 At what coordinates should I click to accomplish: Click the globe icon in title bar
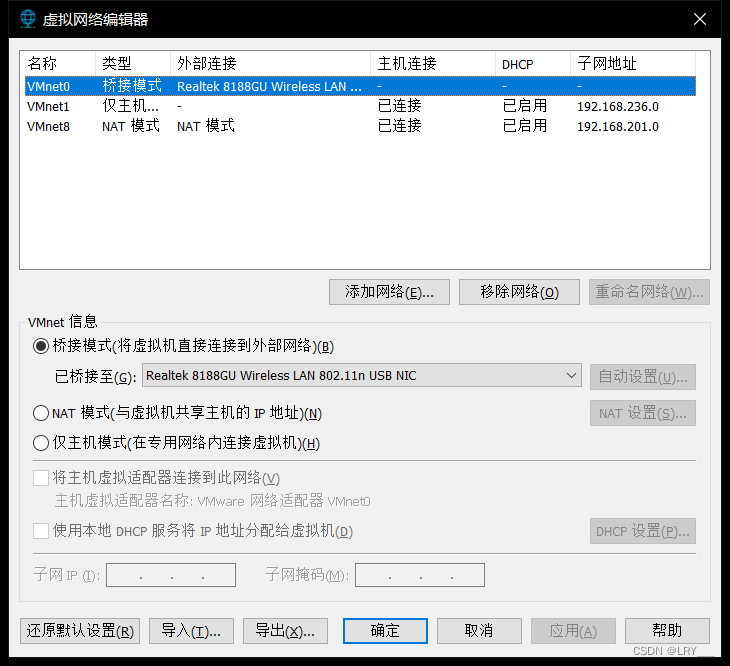point(28,19)
